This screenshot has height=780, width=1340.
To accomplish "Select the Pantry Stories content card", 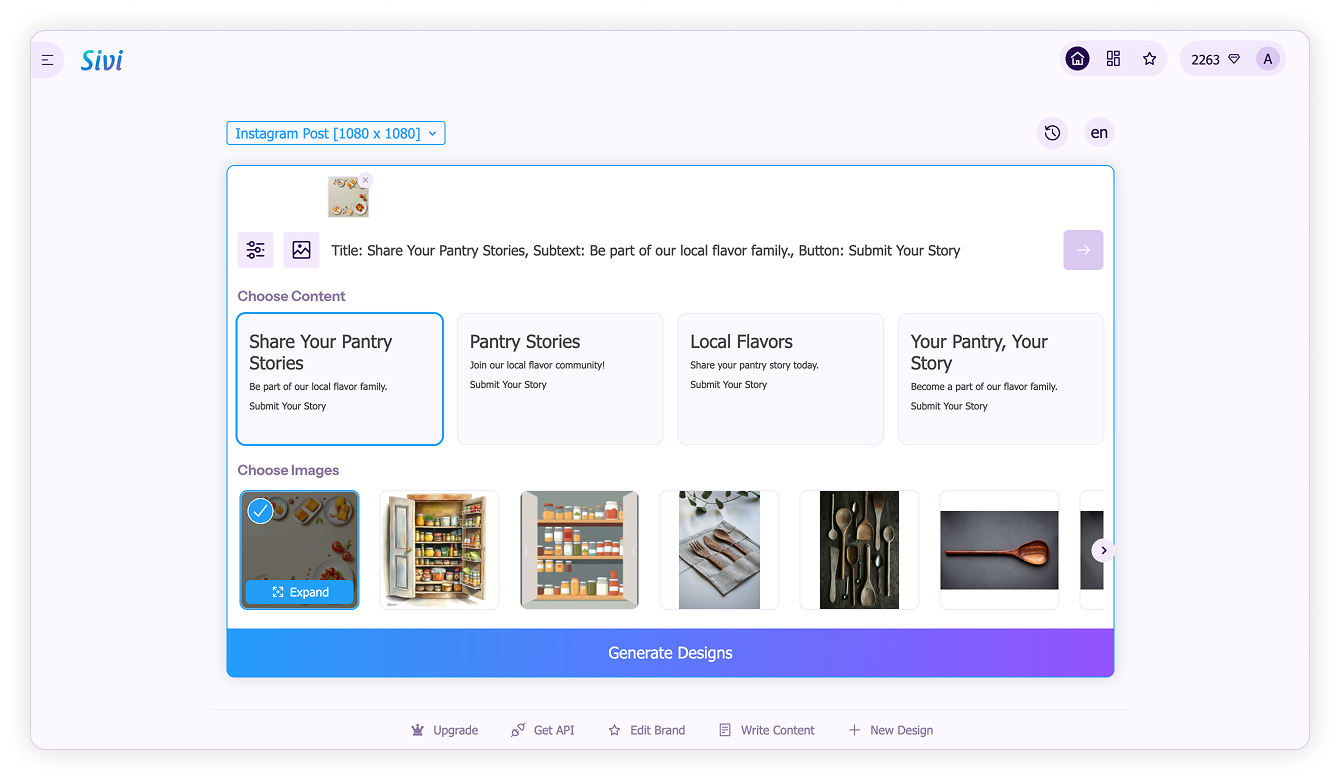I will click(x=560, y=379).
